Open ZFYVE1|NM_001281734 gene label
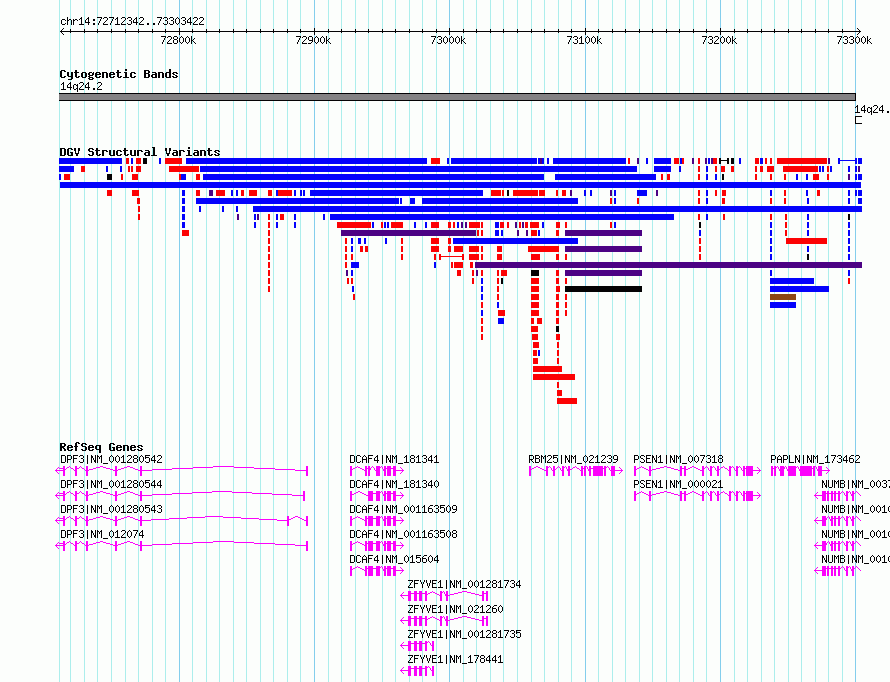The image size is (890, 682). coord(464,584)
